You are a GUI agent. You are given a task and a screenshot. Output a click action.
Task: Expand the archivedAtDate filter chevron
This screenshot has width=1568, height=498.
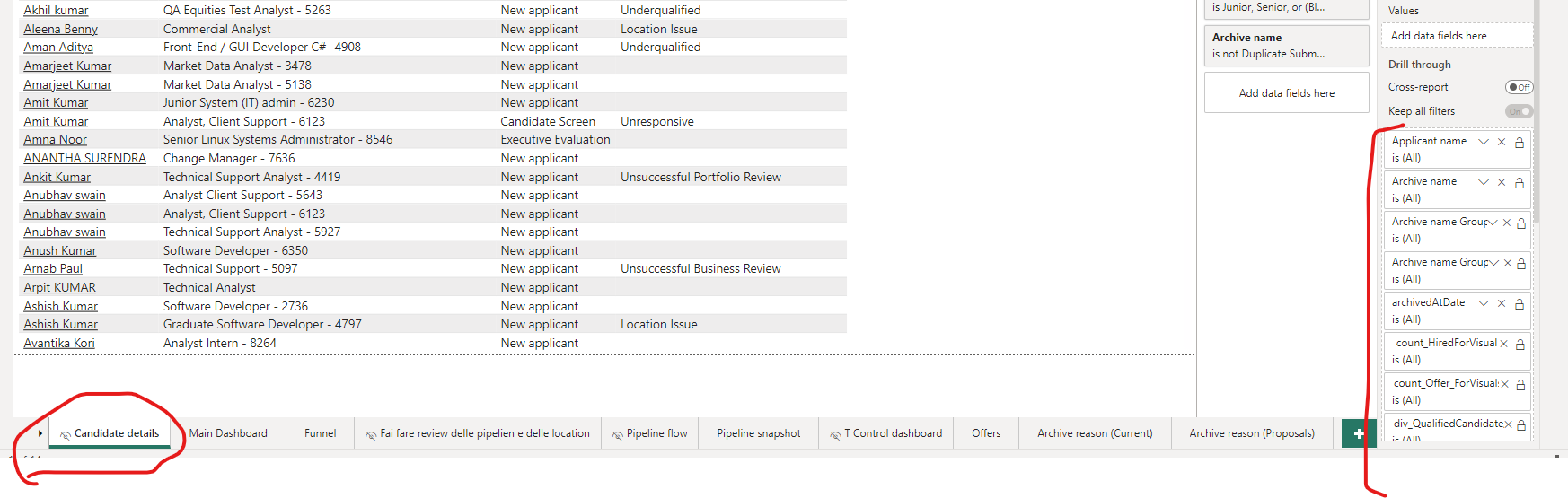(x=1484, y=303)
